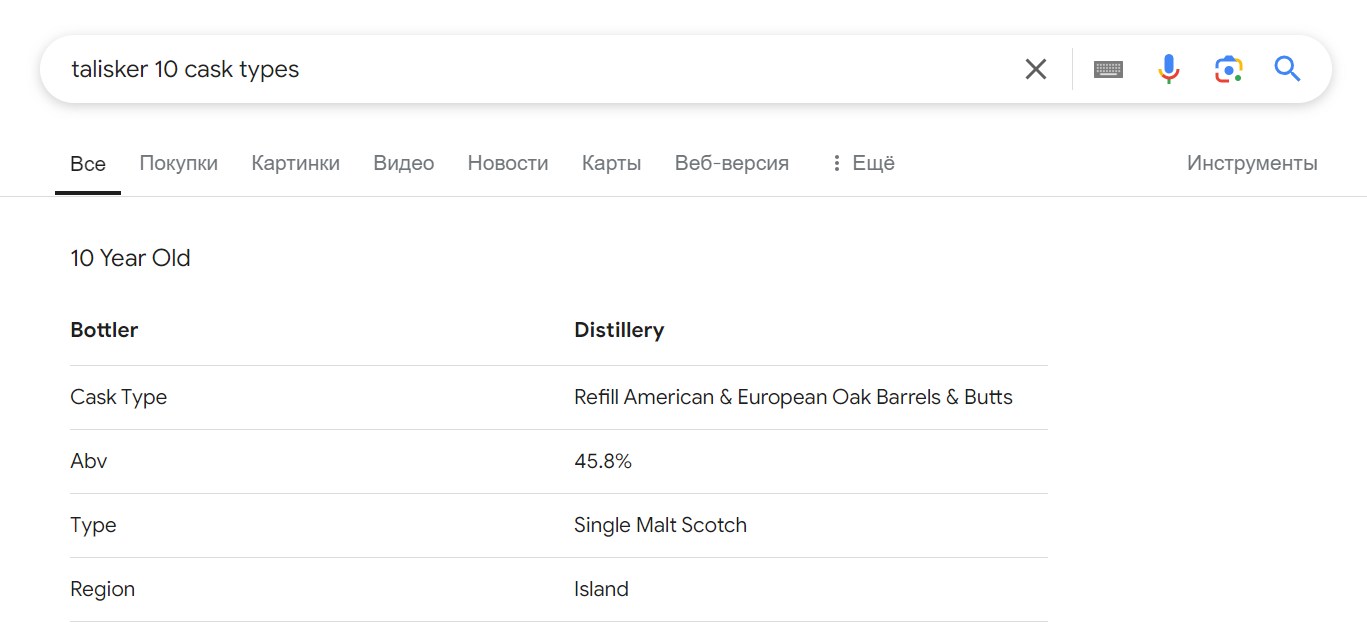Switch to the Покупки tab
This screenshot has width=1367, height=624.
tap(178, 163)
